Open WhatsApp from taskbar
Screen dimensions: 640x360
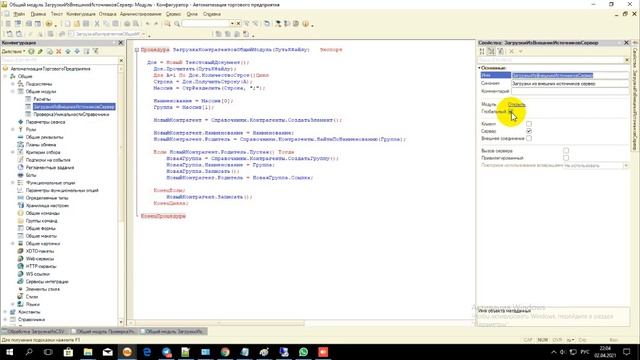(x=303, y=352)
